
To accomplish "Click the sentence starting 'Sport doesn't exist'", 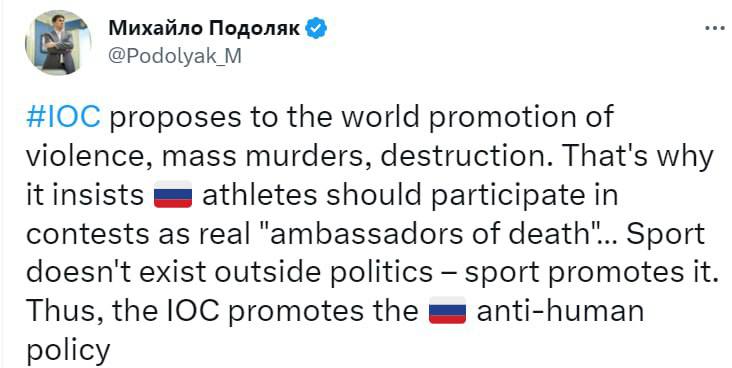I will [371, 252].
